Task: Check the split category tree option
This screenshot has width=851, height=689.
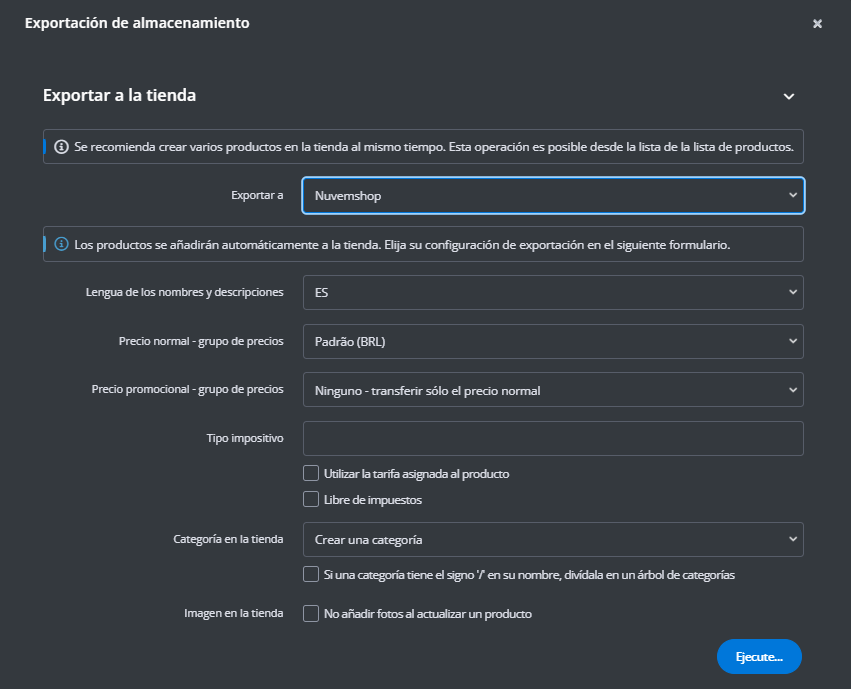Action: 311,575
